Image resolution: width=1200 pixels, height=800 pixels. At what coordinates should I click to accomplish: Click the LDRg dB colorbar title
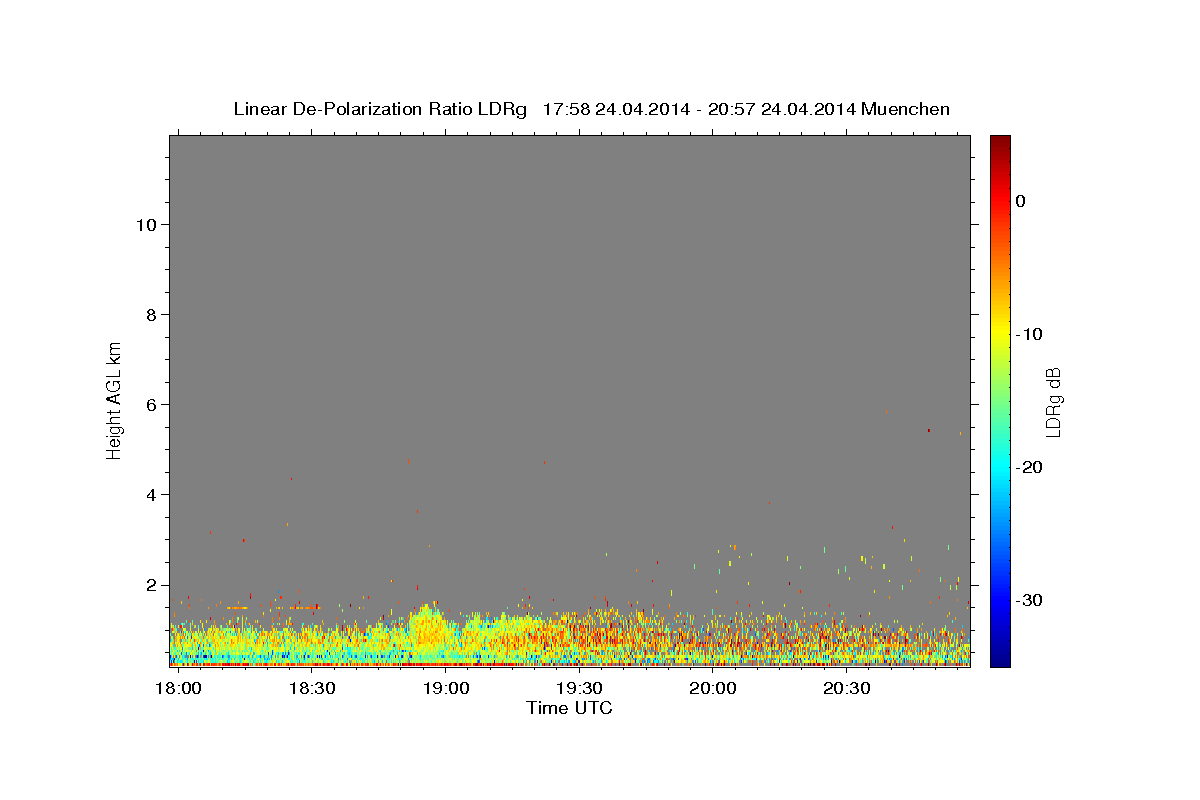(x=1052, y=402)
